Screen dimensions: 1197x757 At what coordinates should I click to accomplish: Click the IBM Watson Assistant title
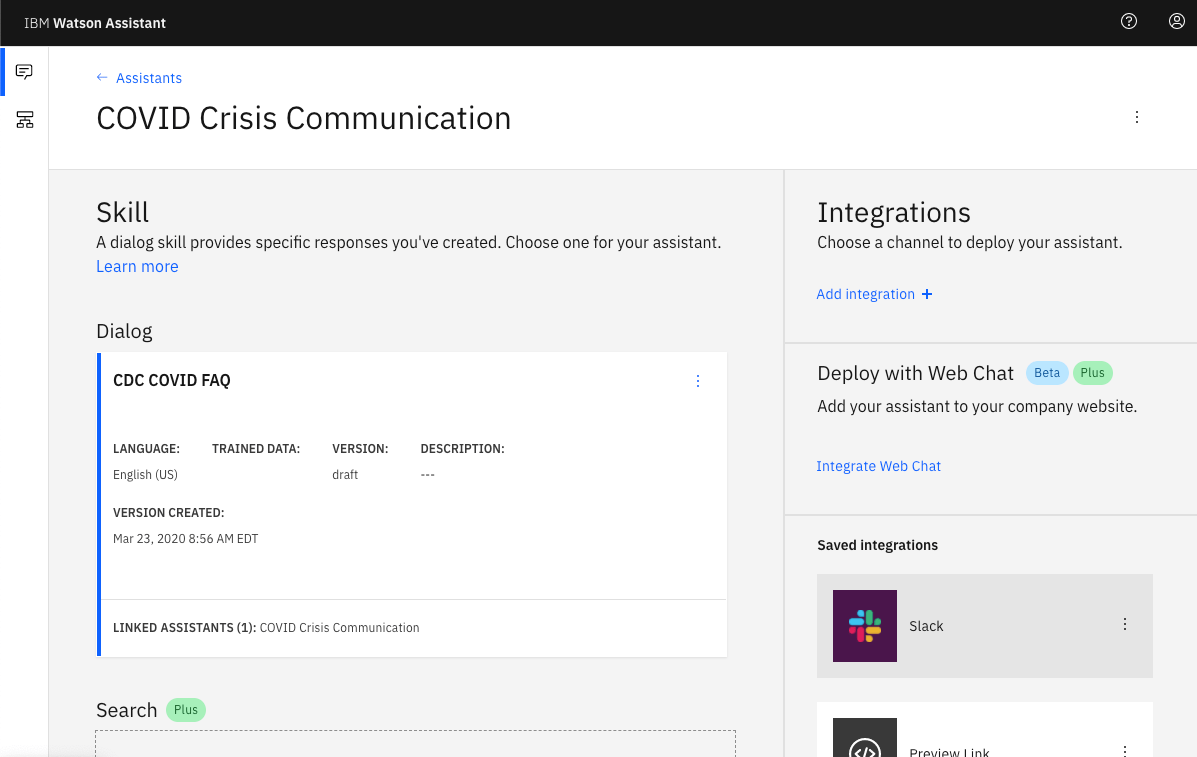coord(95,23)
